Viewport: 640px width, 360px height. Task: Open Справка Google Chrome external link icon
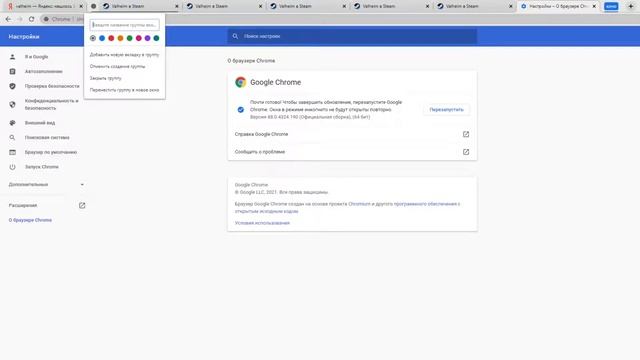click(466, 134)
